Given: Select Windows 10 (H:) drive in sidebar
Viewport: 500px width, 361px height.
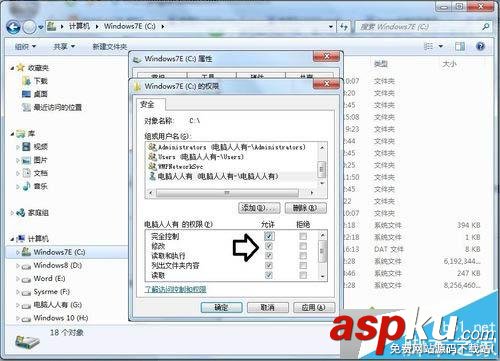Looking at the screenshot, I should coord(55,318).
